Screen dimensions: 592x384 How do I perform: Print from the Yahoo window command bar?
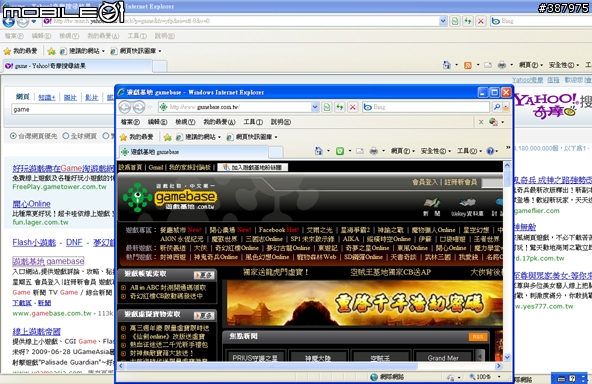point(502,65)
